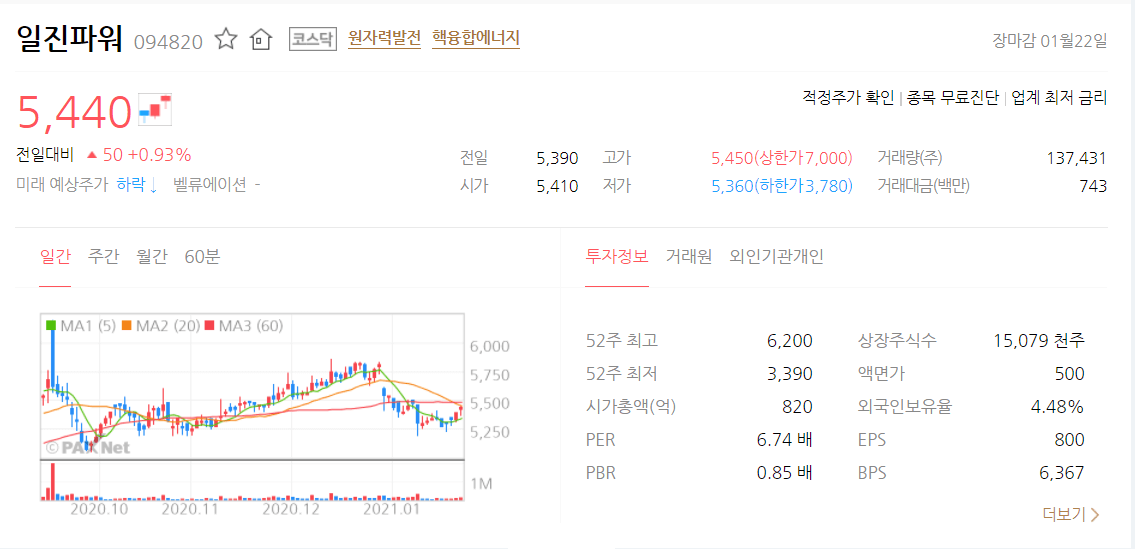Switch to the 60분 chart tab
The width and height of the screenshot is (1135, 549).
(x=203, y=256)
